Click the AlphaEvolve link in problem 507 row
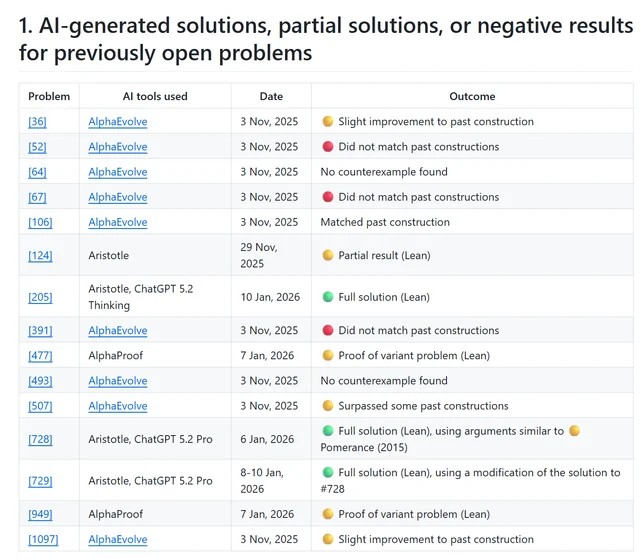This screenshot has width=640, height=559. tap(117, 406)
